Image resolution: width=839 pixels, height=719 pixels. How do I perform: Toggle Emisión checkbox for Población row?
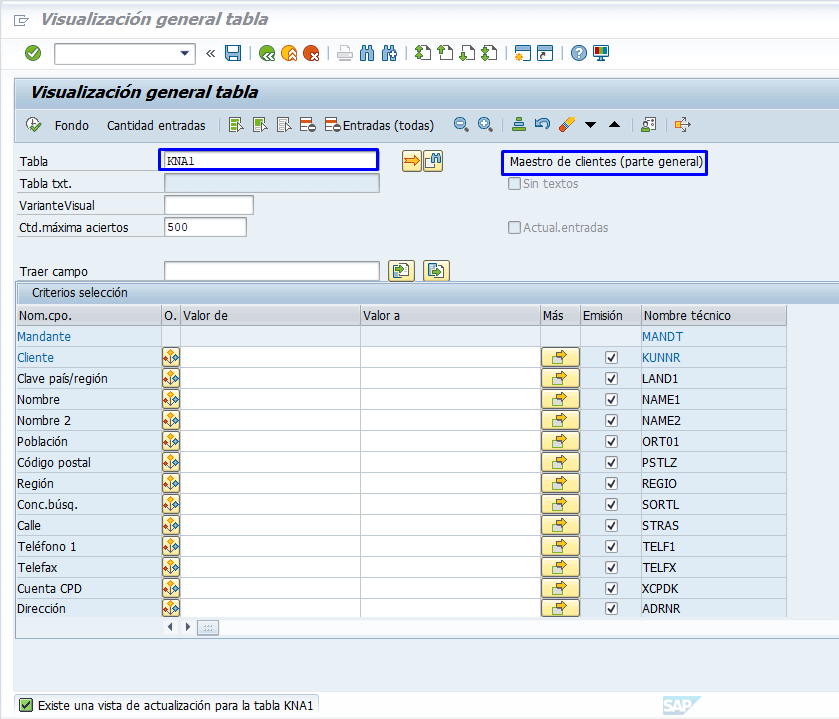[x=611, y=441]
